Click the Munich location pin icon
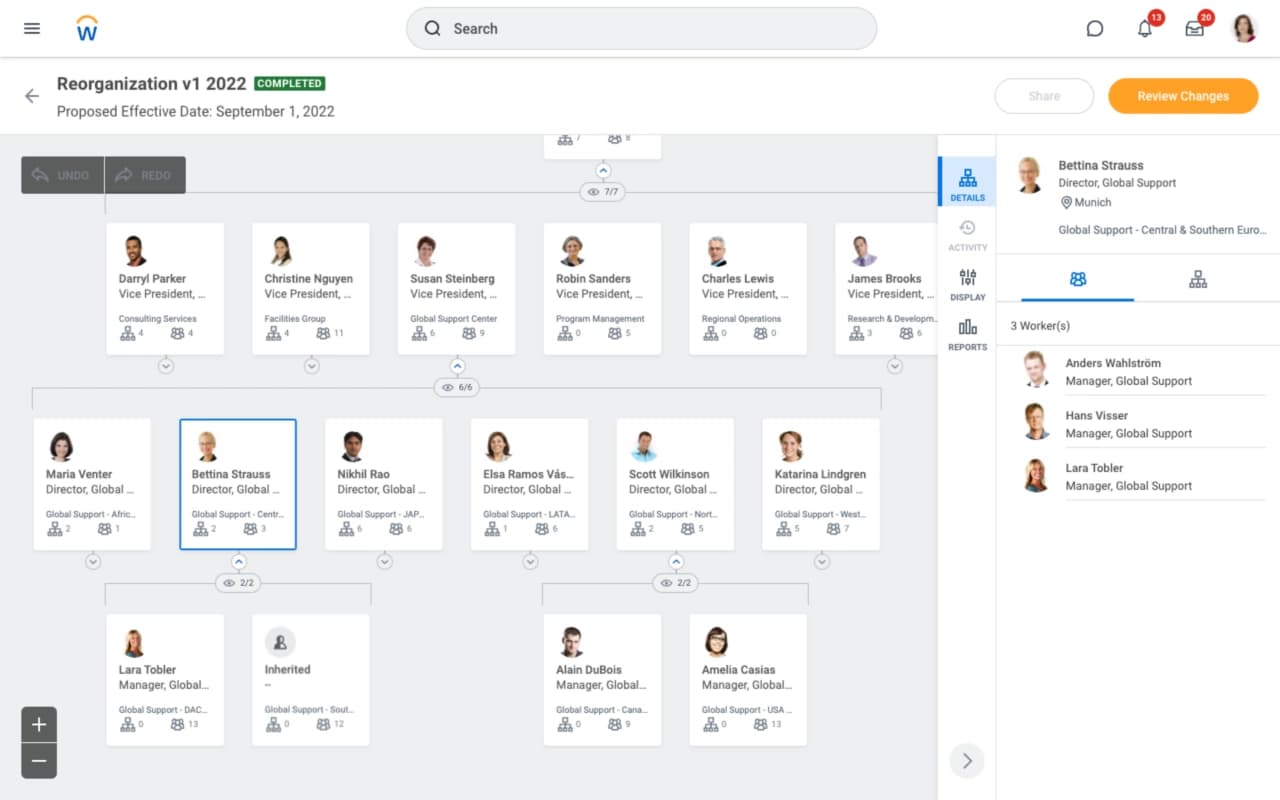The width and height of the screenshot is (1280, 800). pos(1066,202)
